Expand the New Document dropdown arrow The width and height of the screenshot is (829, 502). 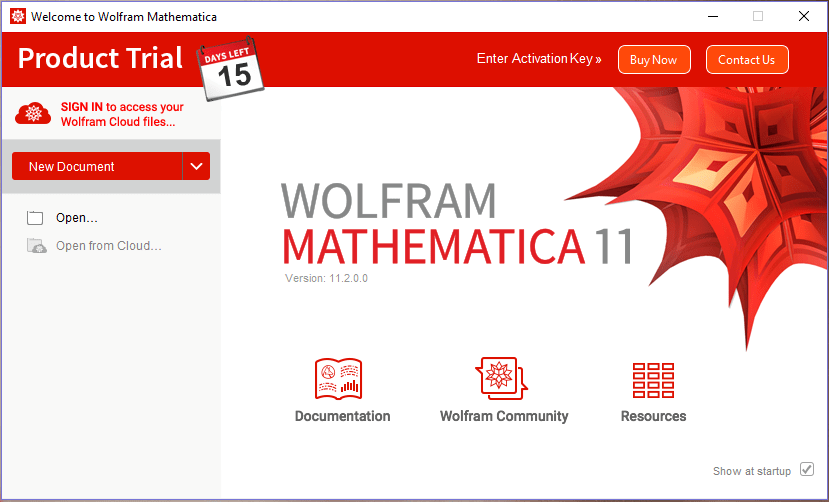196,166
